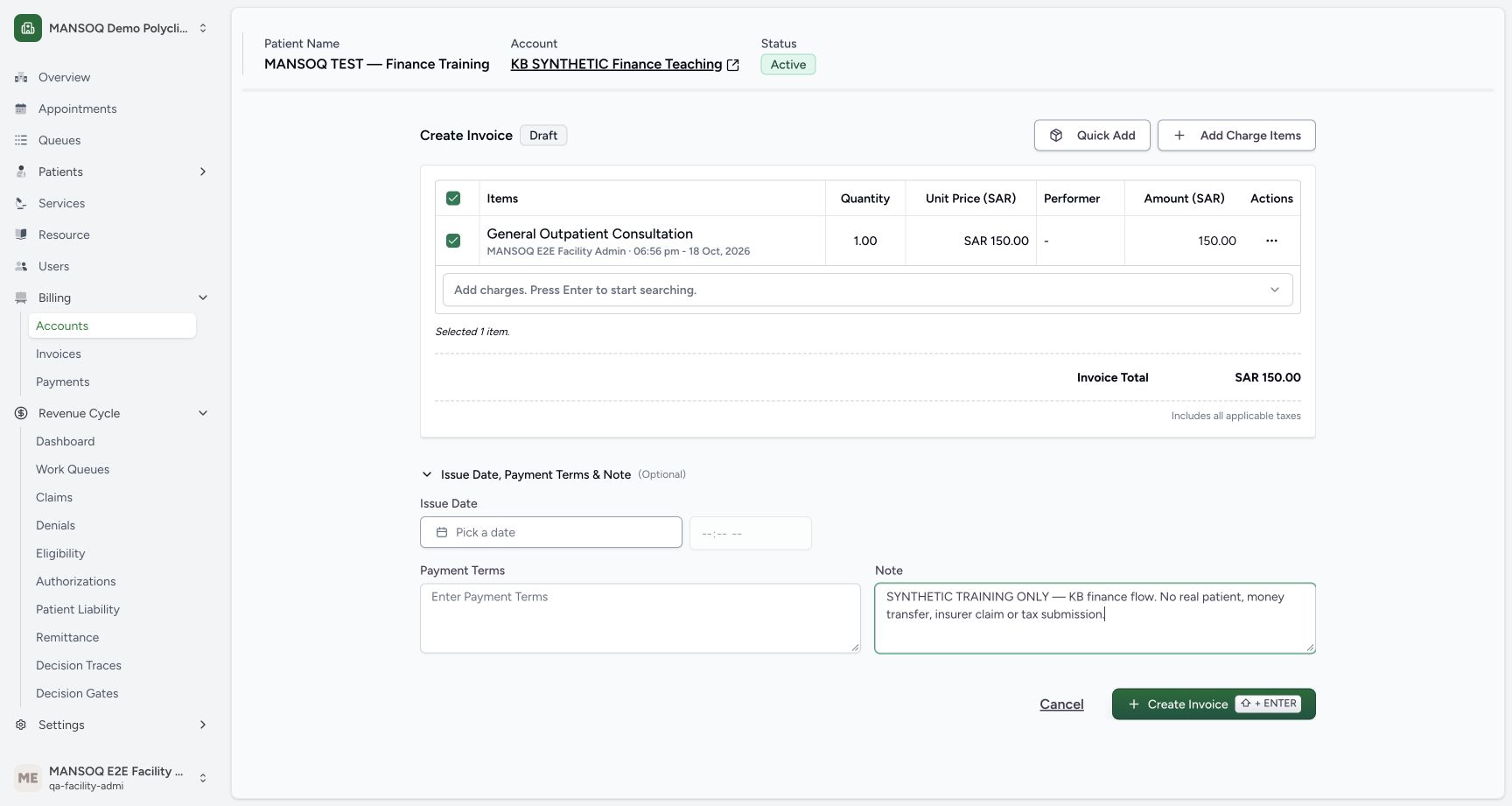
Task: Click the Patients person icon
Action: click(x=21, y=172)
